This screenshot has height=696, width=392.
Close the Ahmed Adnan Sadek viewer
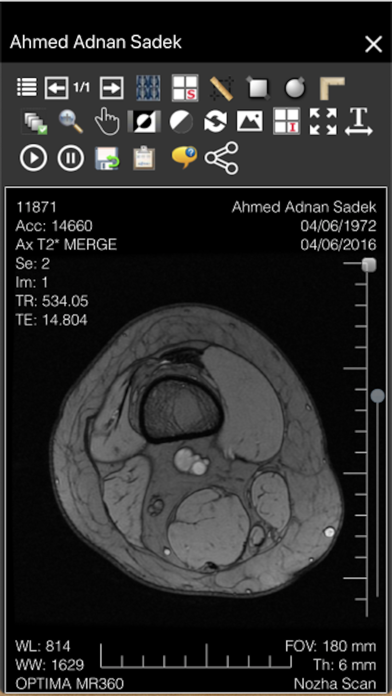click(x=373, y=44)
